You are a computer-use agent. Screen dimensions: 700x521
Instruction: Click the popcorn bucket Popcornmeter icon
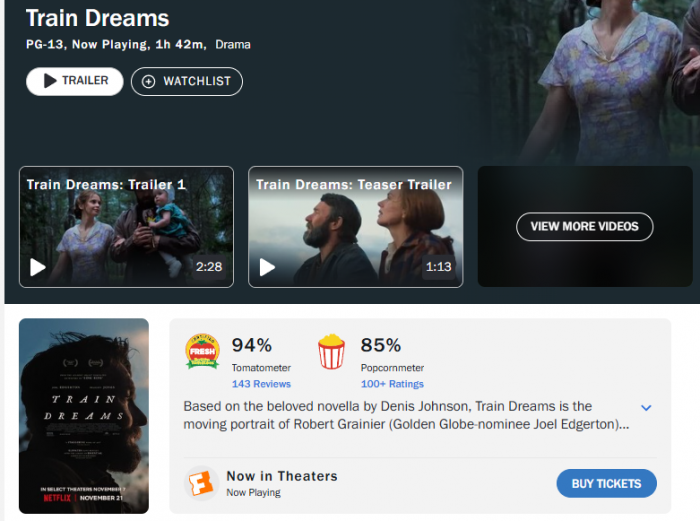coord(331,352)
